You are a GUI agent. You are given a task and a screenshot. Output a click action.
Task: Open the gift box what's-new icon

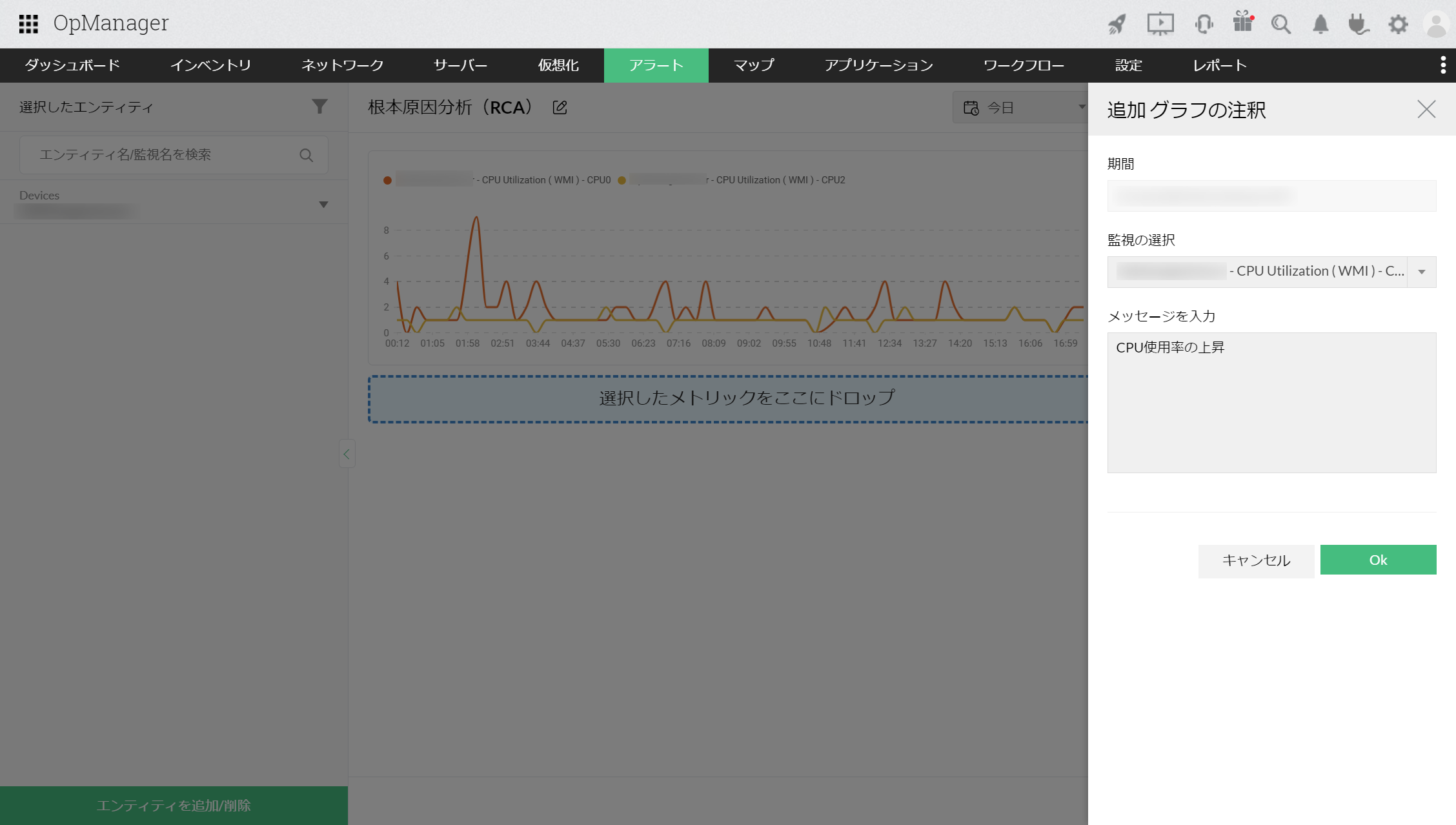1242,23
